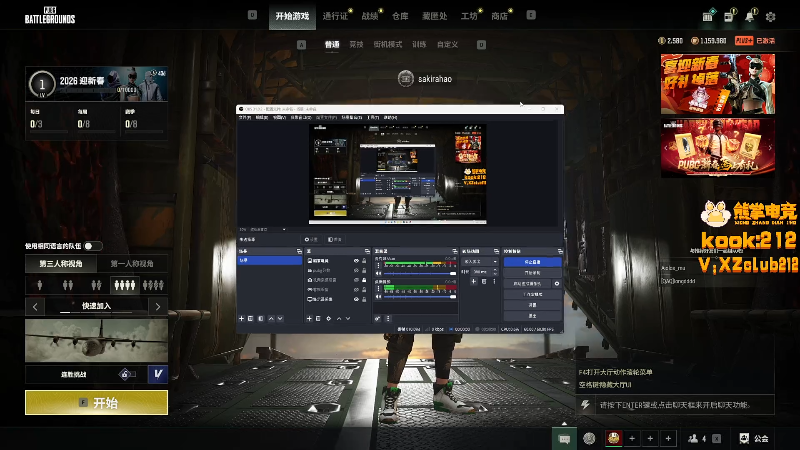This screenshot has width=800, height=450.
Task: Toggle lock on first OBS source row
Action: [x=364, y=261]
